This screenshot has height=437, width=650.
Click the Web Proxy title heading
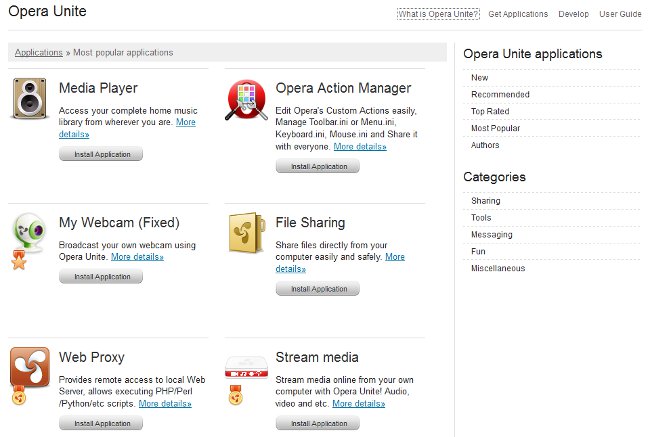92,357
